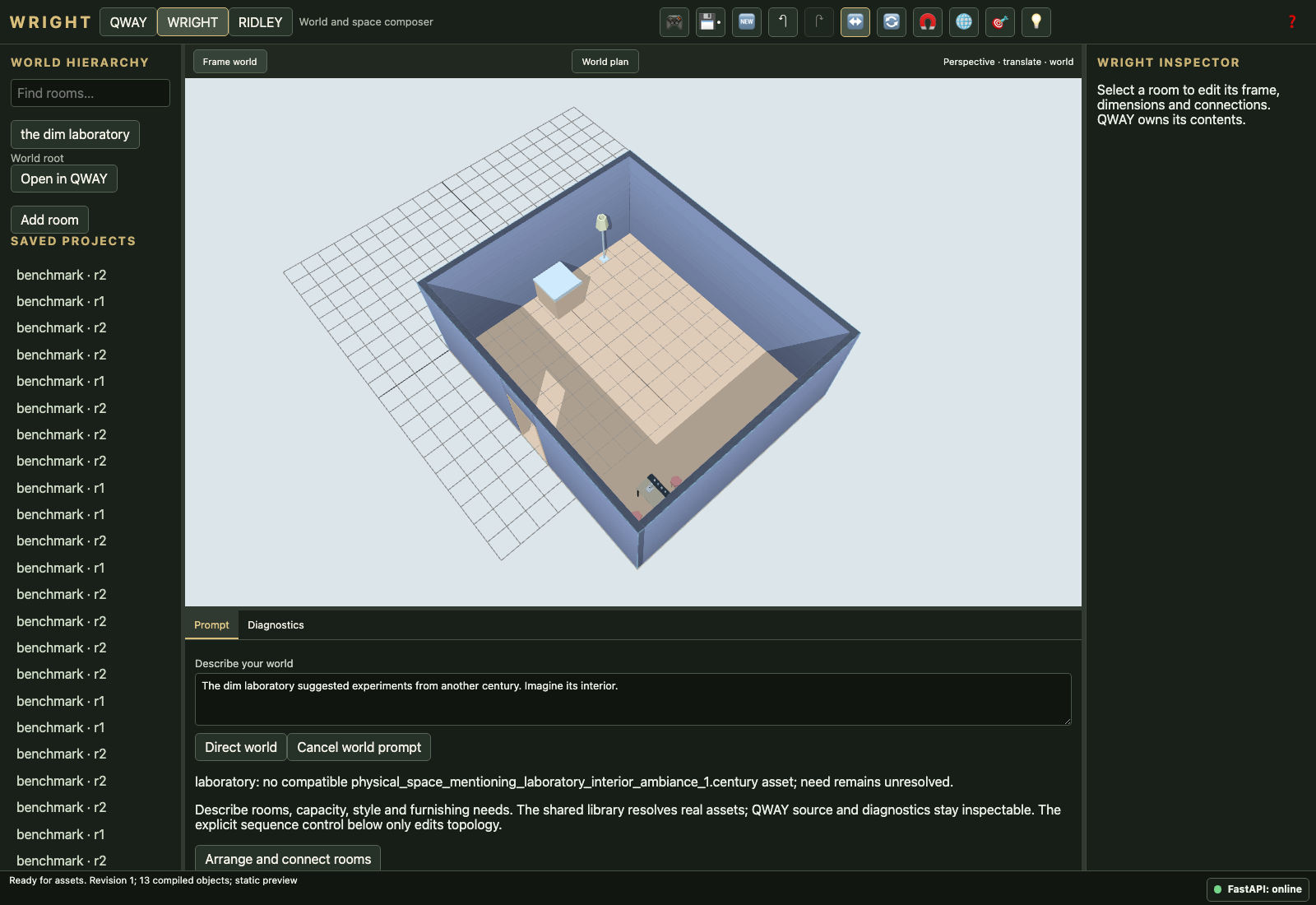The height and width of the screenshot is (905, 1316).
Task: Click Open in QWAY button
Action: (64, 179)
